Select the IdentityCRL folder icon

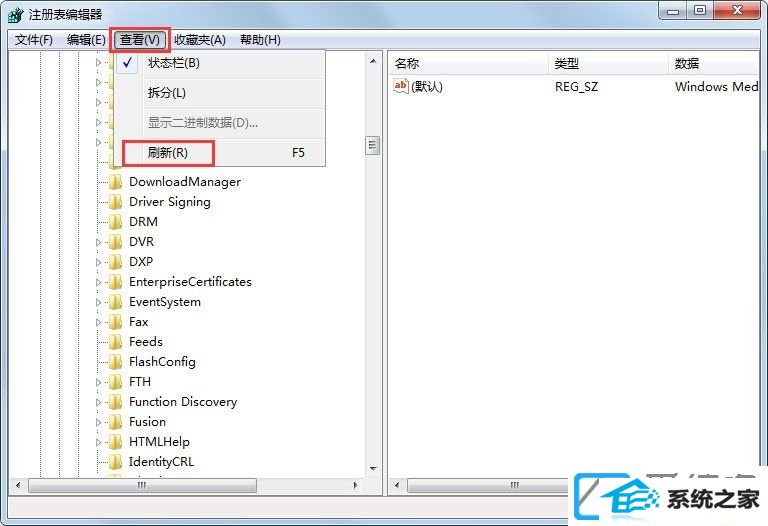pos(115,461)
